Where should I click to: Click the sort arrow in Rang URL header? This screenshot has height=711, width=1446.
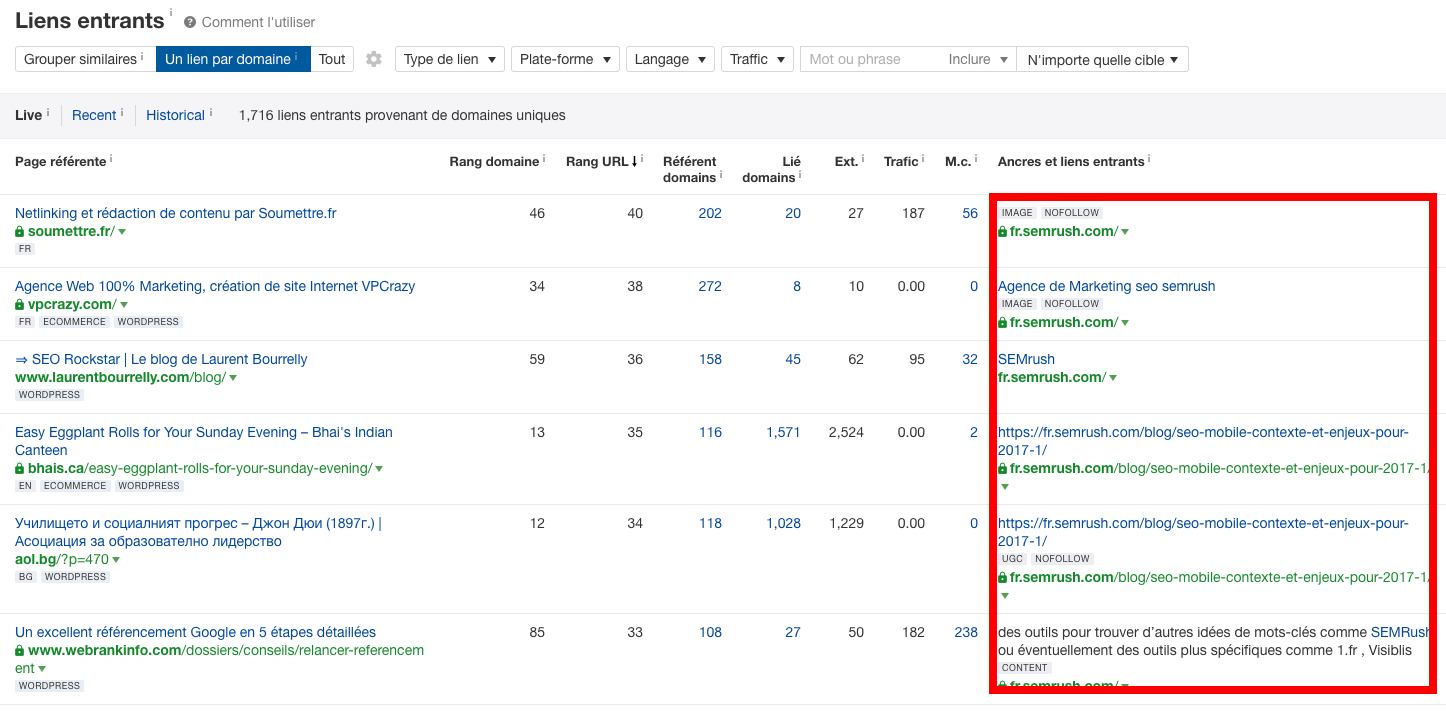pyautogui.click(x=634, y=162)
